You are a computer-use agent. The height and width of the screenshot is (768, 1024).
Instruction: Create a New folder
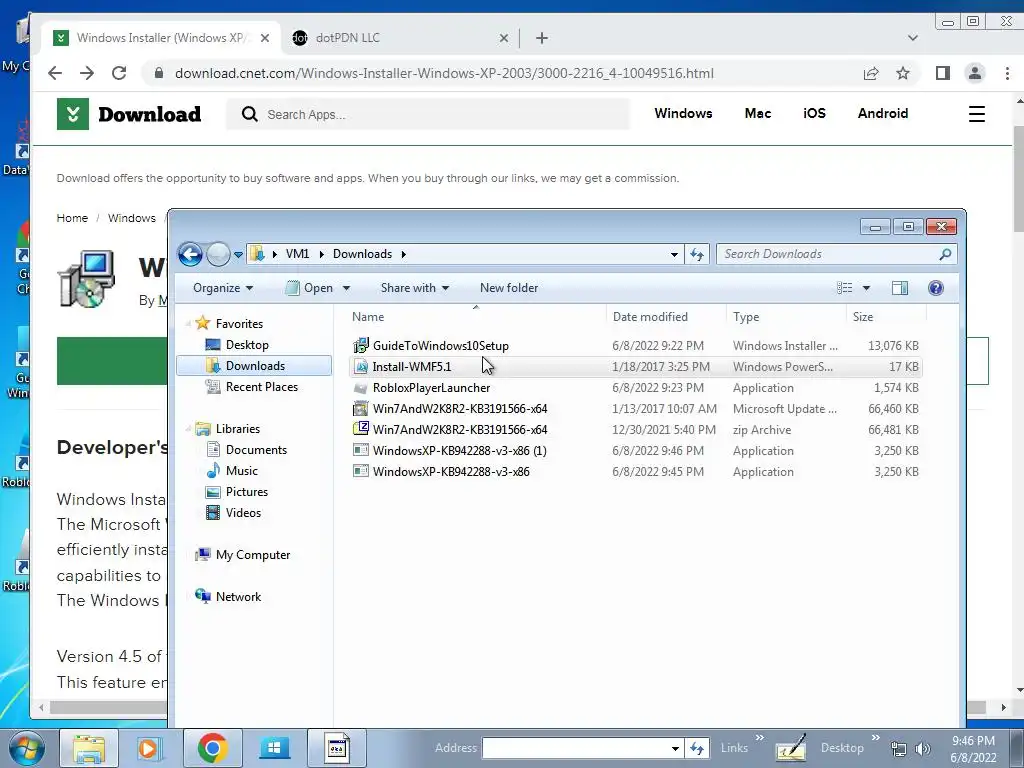tap(509, 288)
